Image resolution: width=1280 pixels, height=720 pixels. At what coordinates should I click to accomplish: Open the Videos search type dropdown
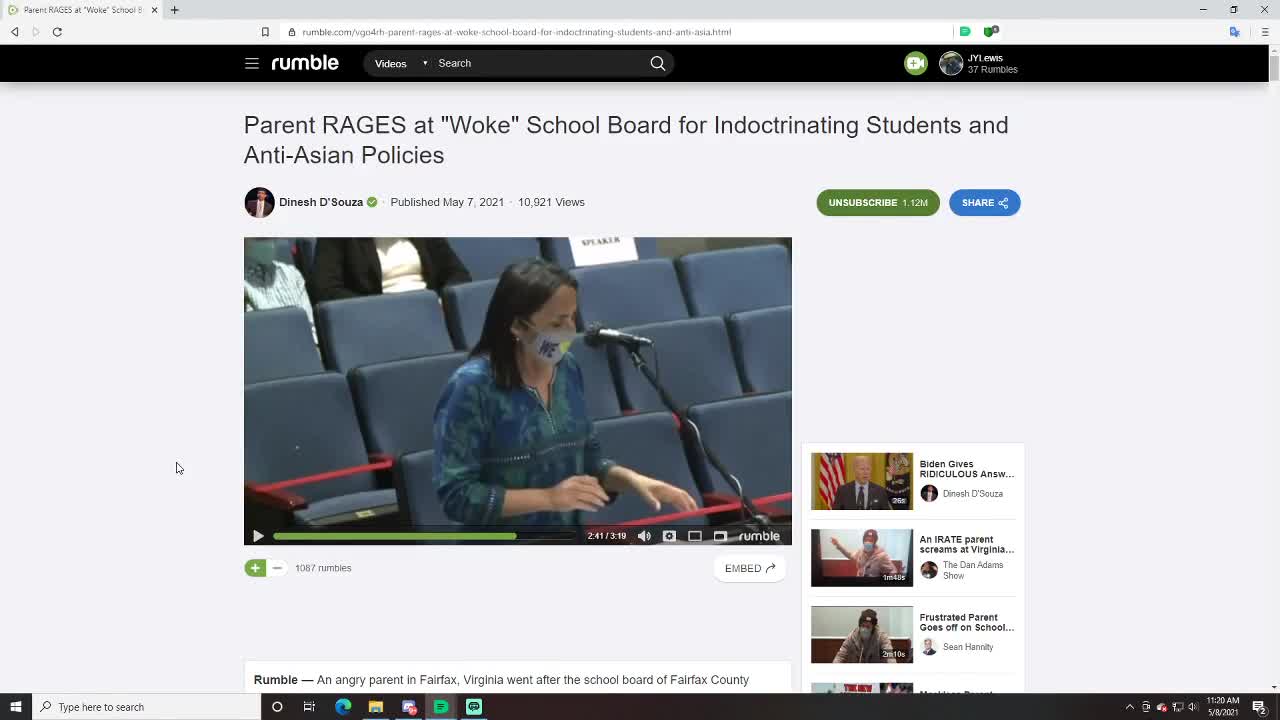click(400, 63)
